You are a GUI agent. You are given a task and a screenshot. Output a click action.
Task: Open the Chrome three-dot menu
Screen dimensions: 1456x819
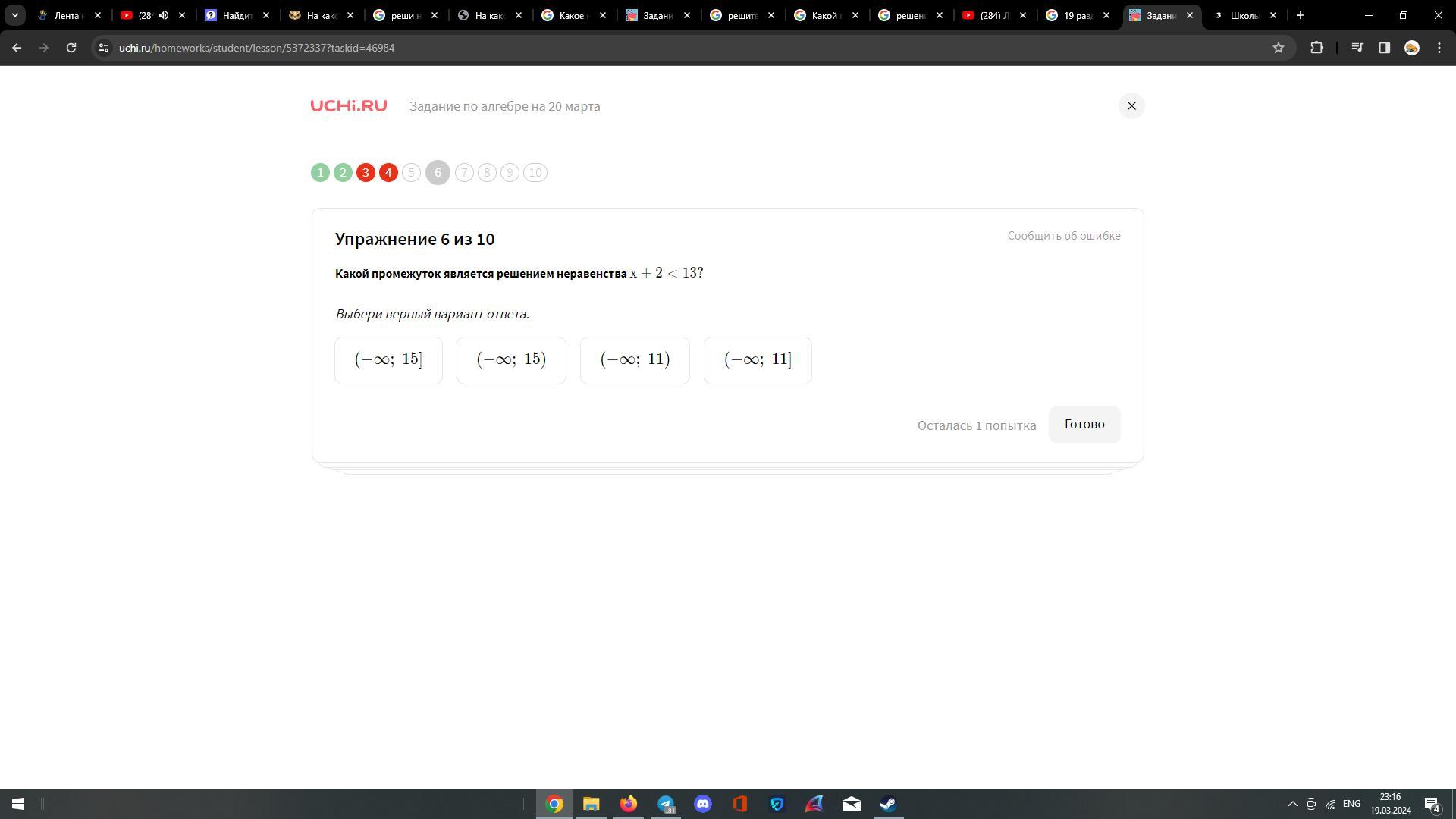(x=1439, y=48)
